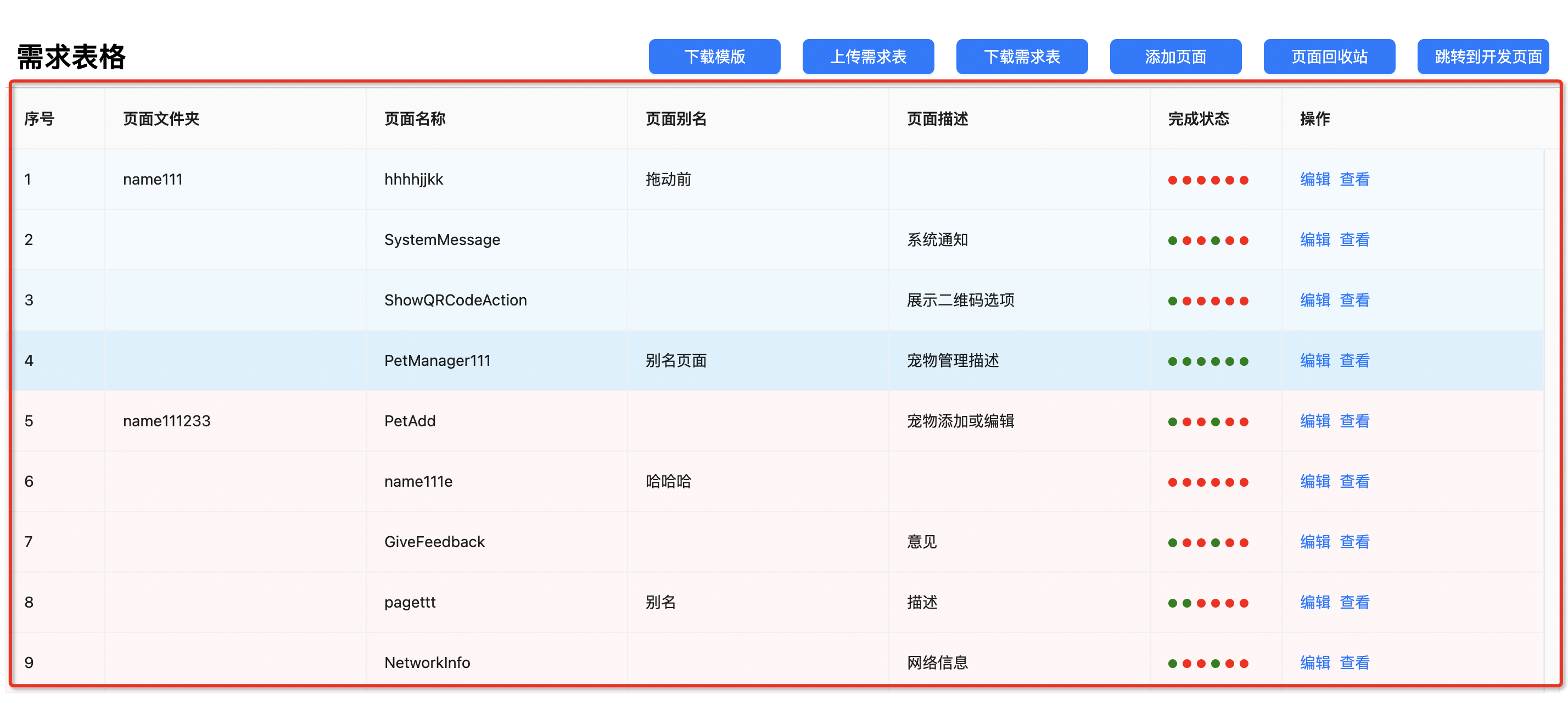The image size is (1568, 701).
Task: Open the 页面回收站 page
Action: pyautogui.click(x=1329, y=57)
